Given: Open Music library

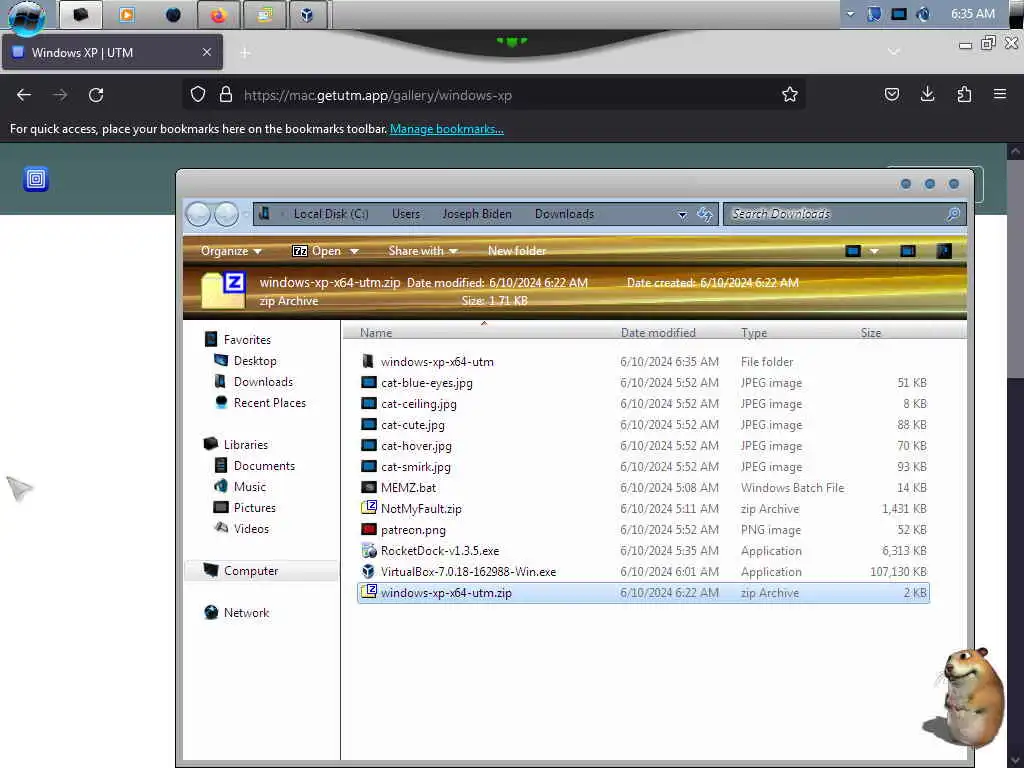Looking at the screenshot, I should [x=240, y=487].
